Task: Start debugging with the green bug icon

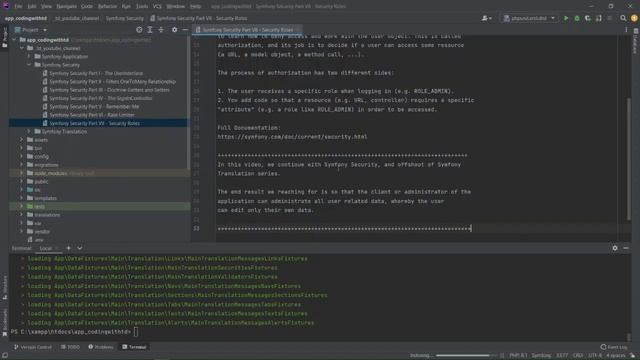Action: click(577, 18)
